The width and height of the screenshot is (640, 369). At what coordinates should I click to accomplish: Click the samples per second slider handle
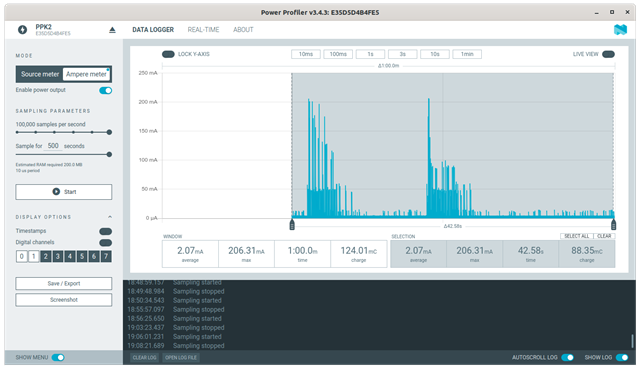tap(109, 132)
